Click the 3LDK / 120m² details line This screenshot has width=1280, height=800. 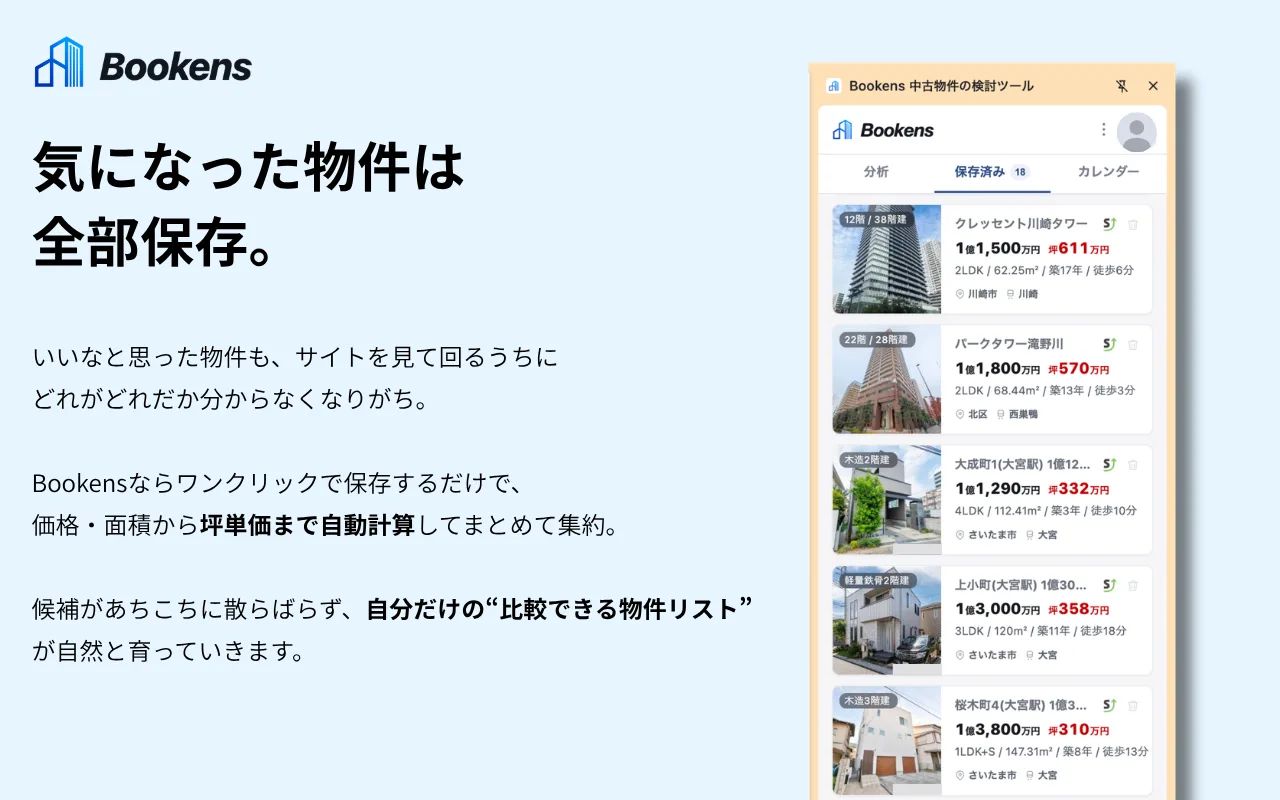coord(1041,631)
